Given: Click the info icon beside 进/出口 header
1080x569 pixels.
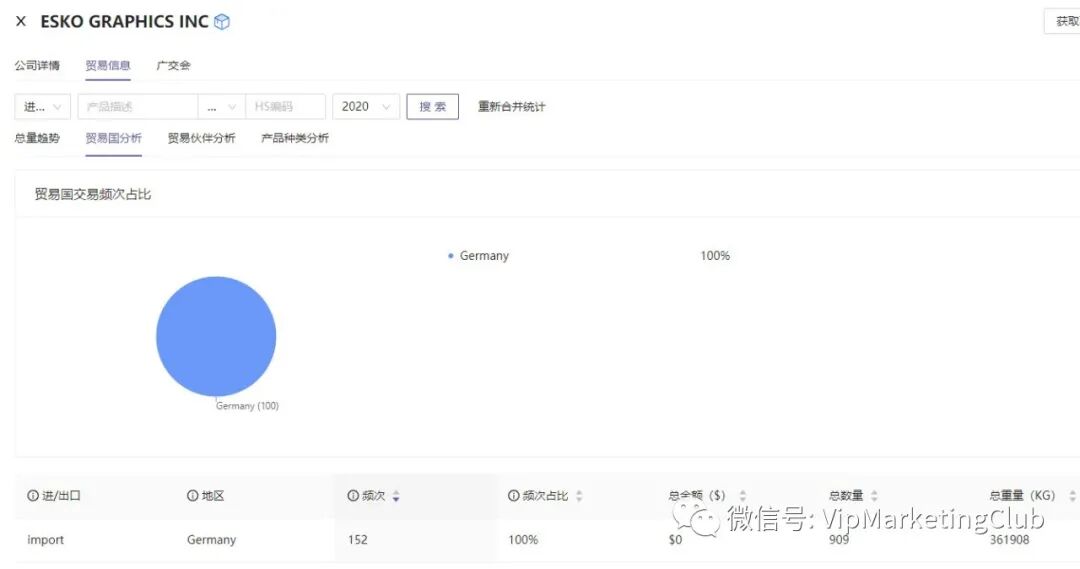Looking at the screenshot, I should tap(32, 495).
